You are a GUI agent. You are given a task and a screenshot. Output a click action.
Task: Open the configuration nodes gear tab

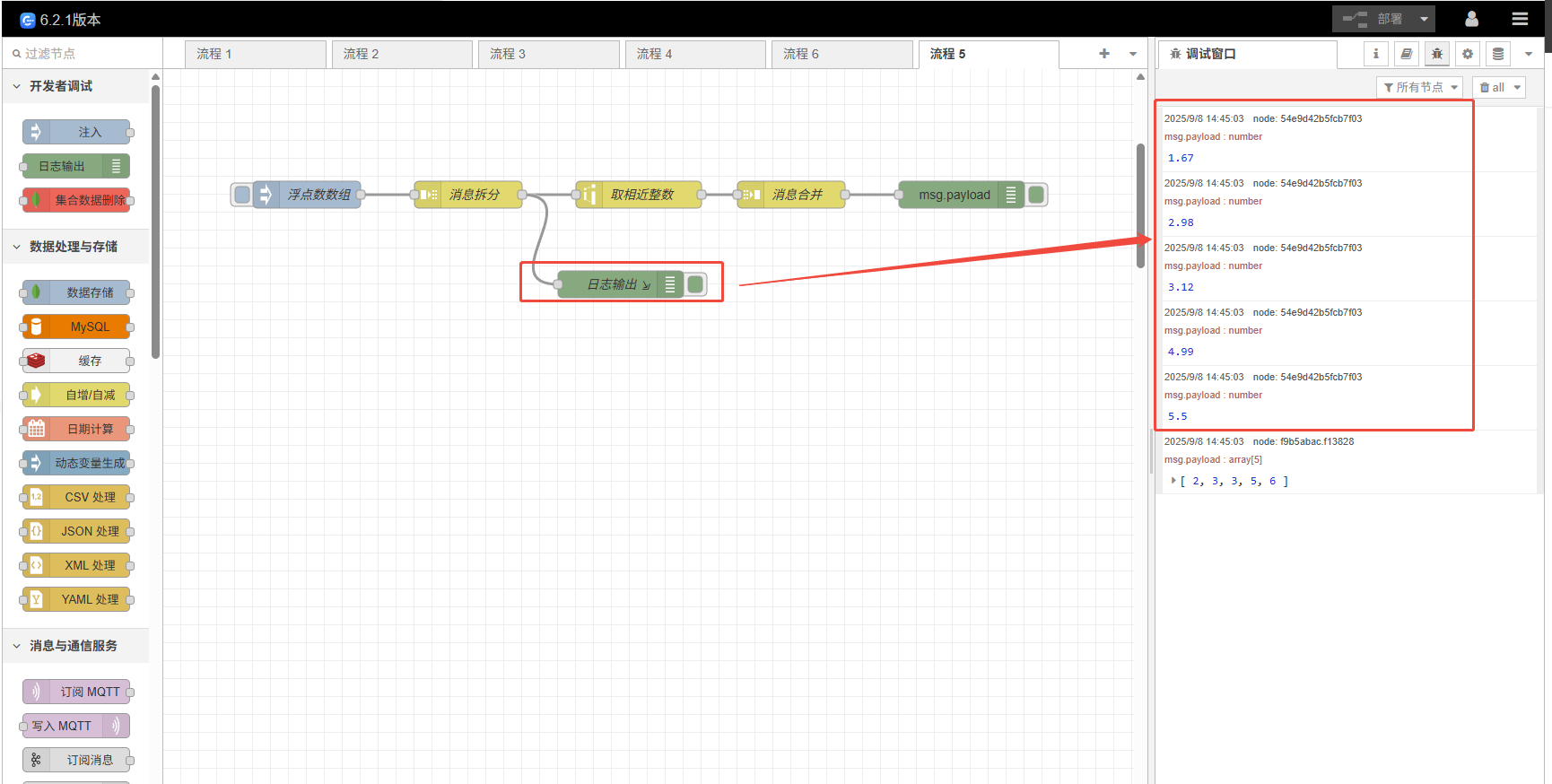pos(1467,54)
